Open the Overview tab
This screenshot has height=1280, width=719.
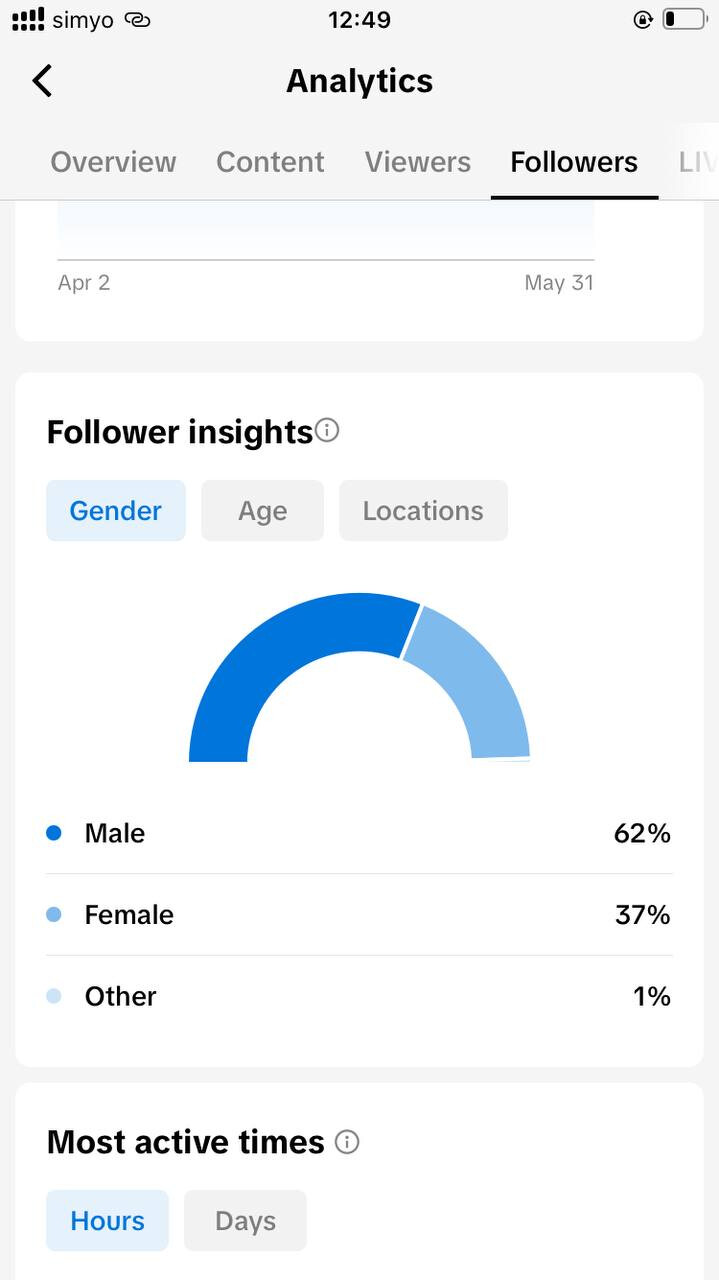(113, 162)
